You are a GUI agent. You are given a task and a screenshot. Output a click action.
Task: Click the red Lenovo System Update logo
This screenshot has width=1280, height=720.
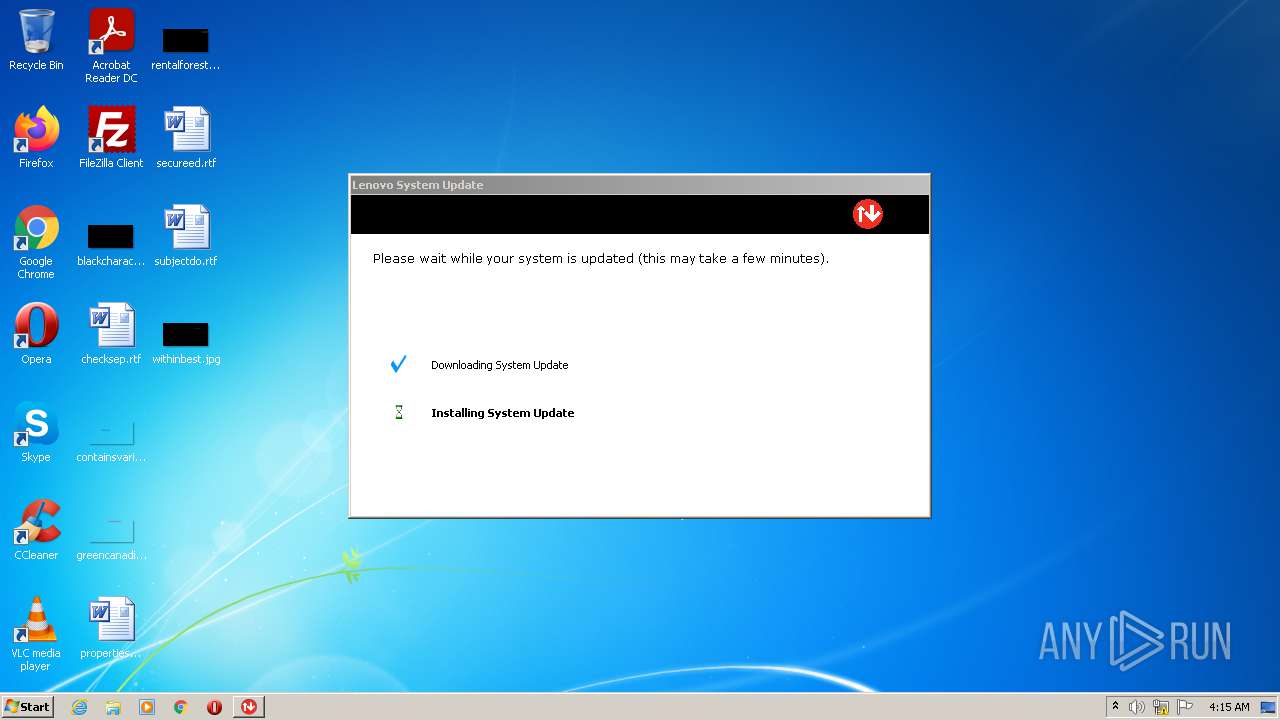point(868,214)
